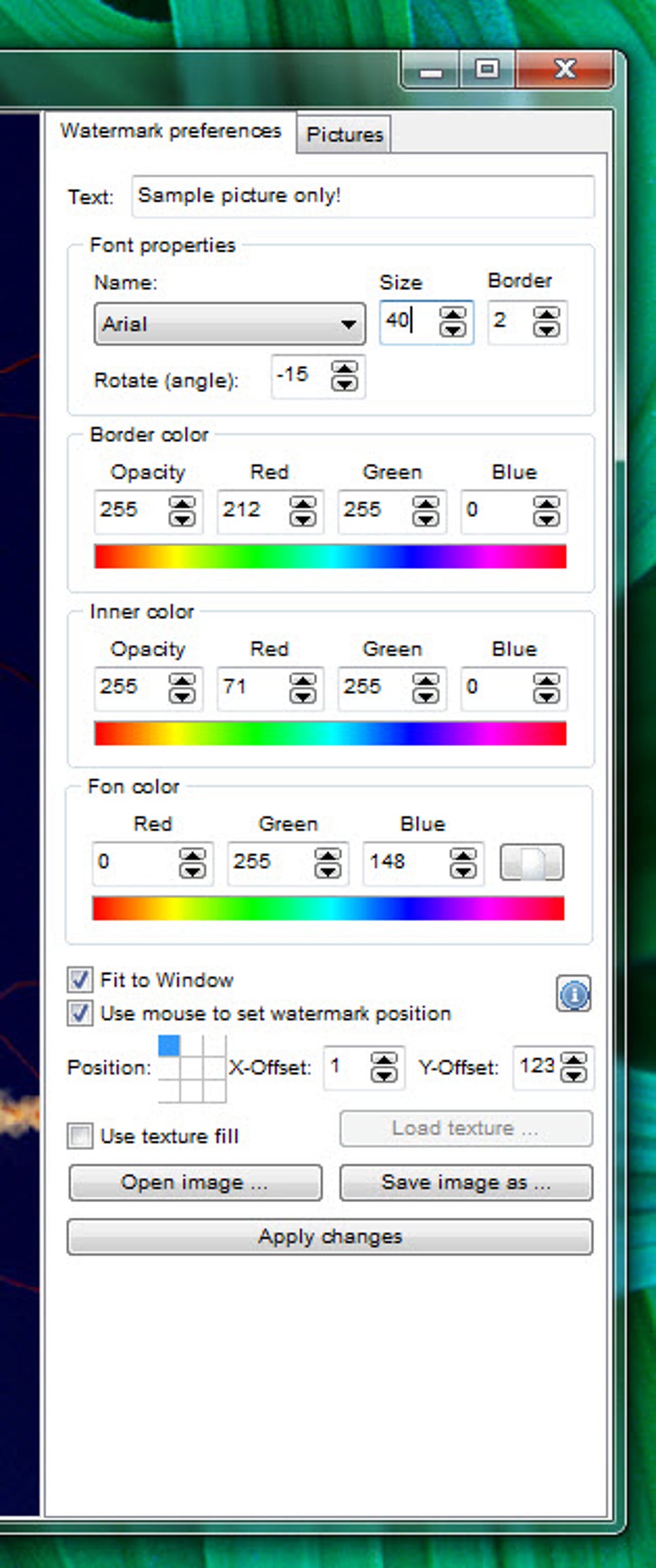
Task: Toggle Fit to Window checkbox
Action: pos(80,980)
